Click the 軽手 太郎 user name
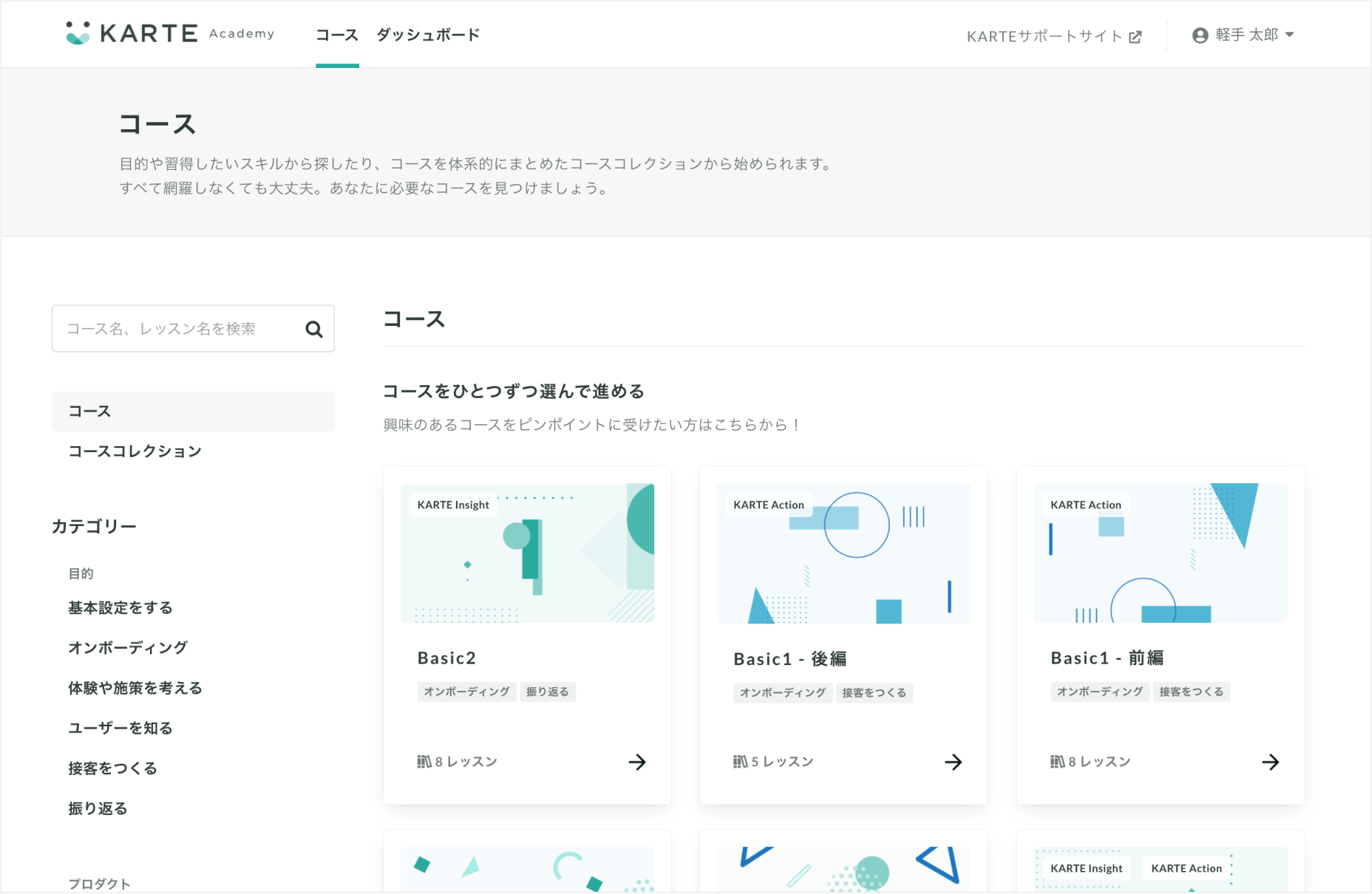1372x894 pixels. coord(1247,35)
